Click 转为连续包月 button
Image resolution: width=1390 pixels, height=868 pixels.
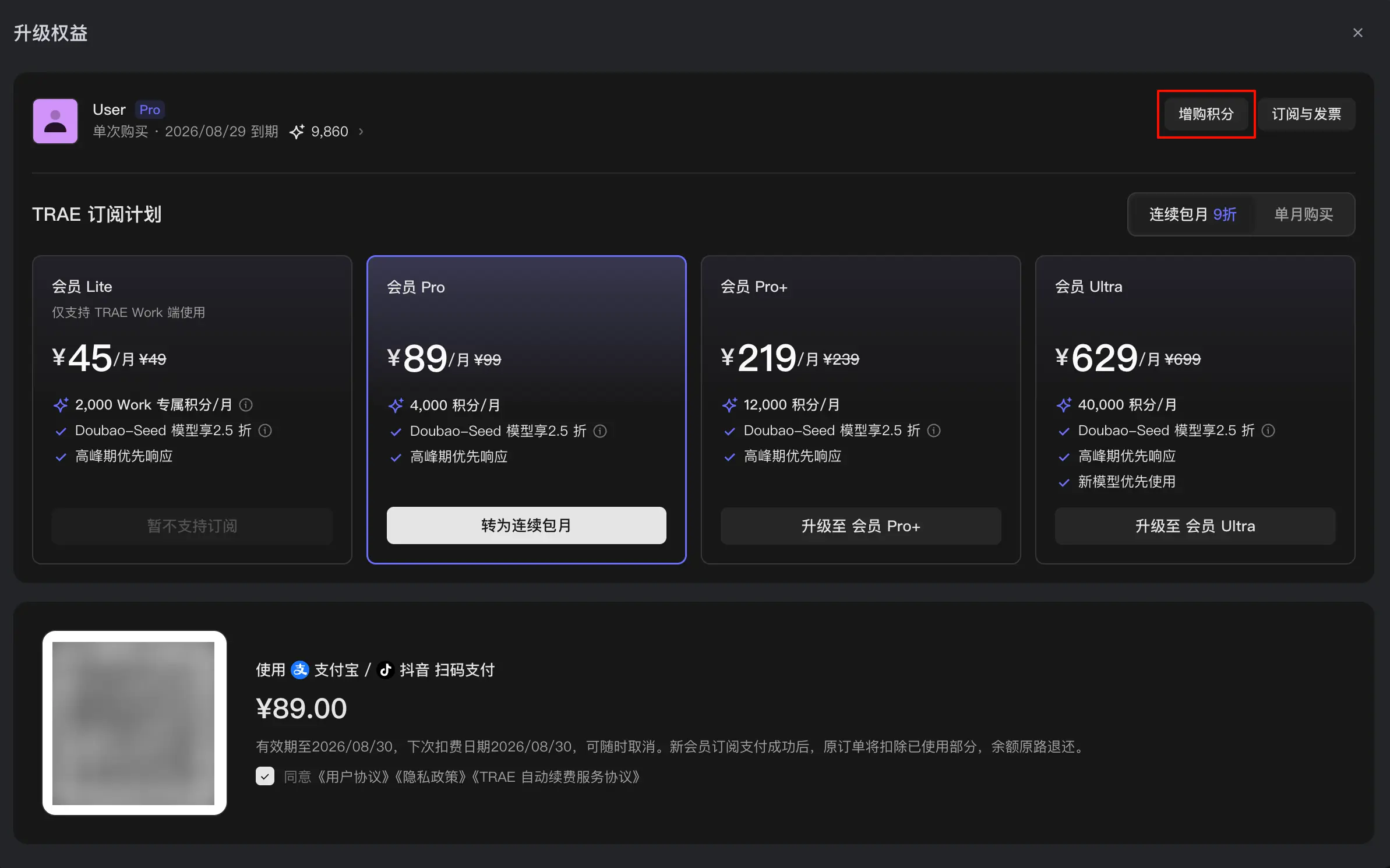pos(526,525)
